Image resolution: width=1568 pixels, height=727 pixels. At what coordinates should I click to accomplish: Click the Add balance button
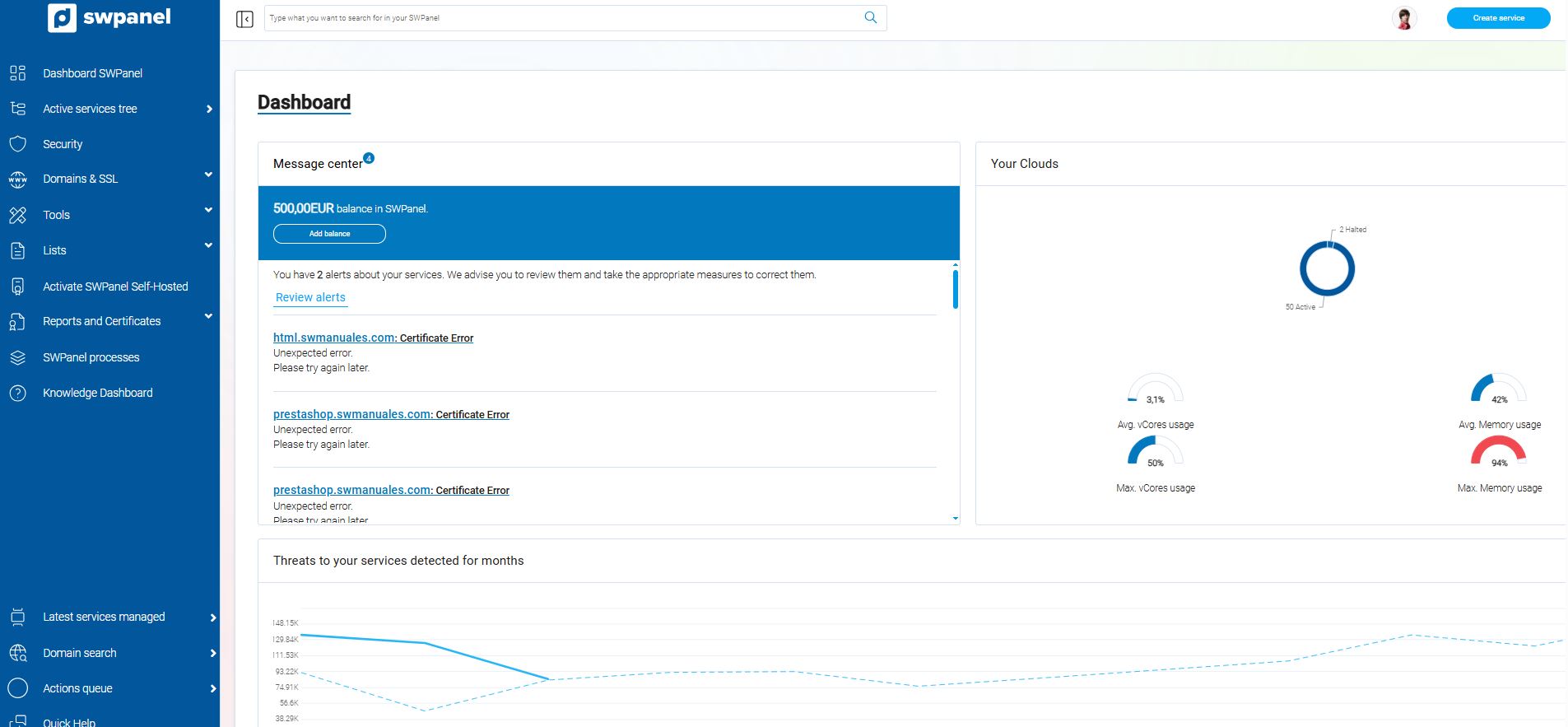(329, 234)
